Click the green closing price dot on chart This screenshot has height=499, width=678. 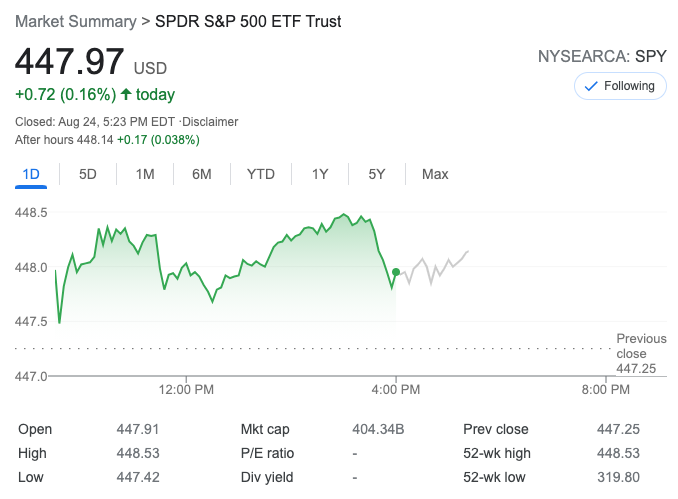click(x=396, y=272)
